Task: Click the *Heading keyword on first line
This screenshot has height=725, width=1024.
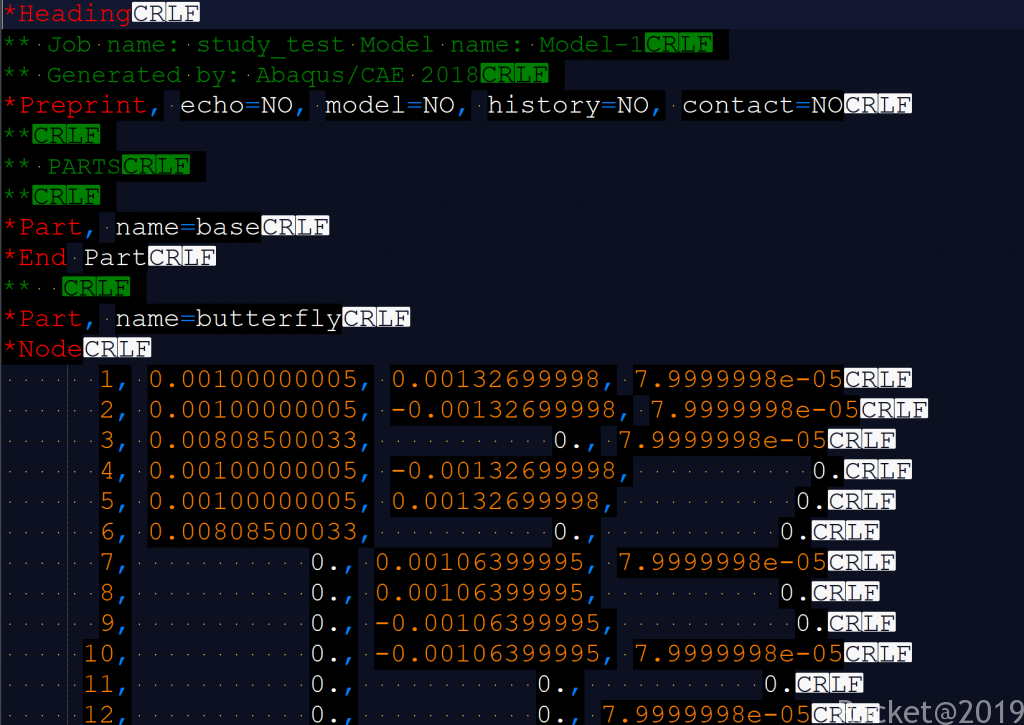Action: tap(67, 14)
